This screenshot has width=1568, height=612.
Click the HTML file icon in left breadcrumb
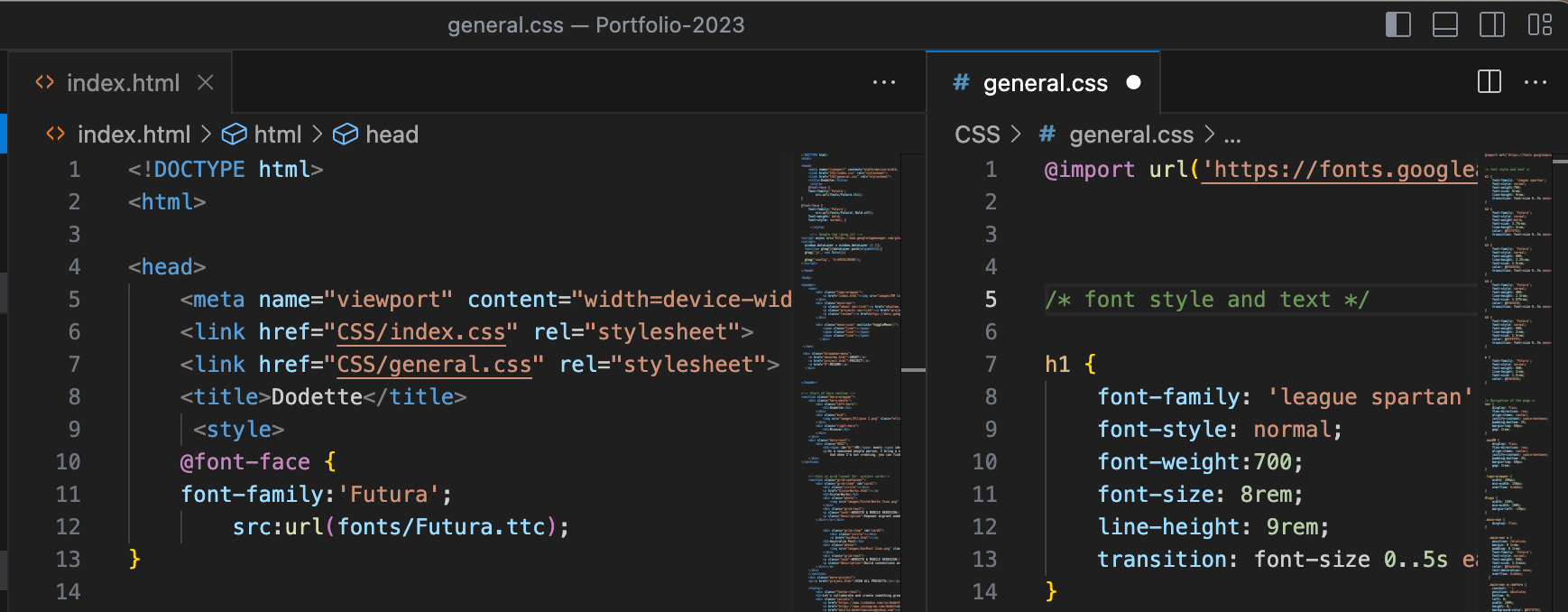(56, 134)
